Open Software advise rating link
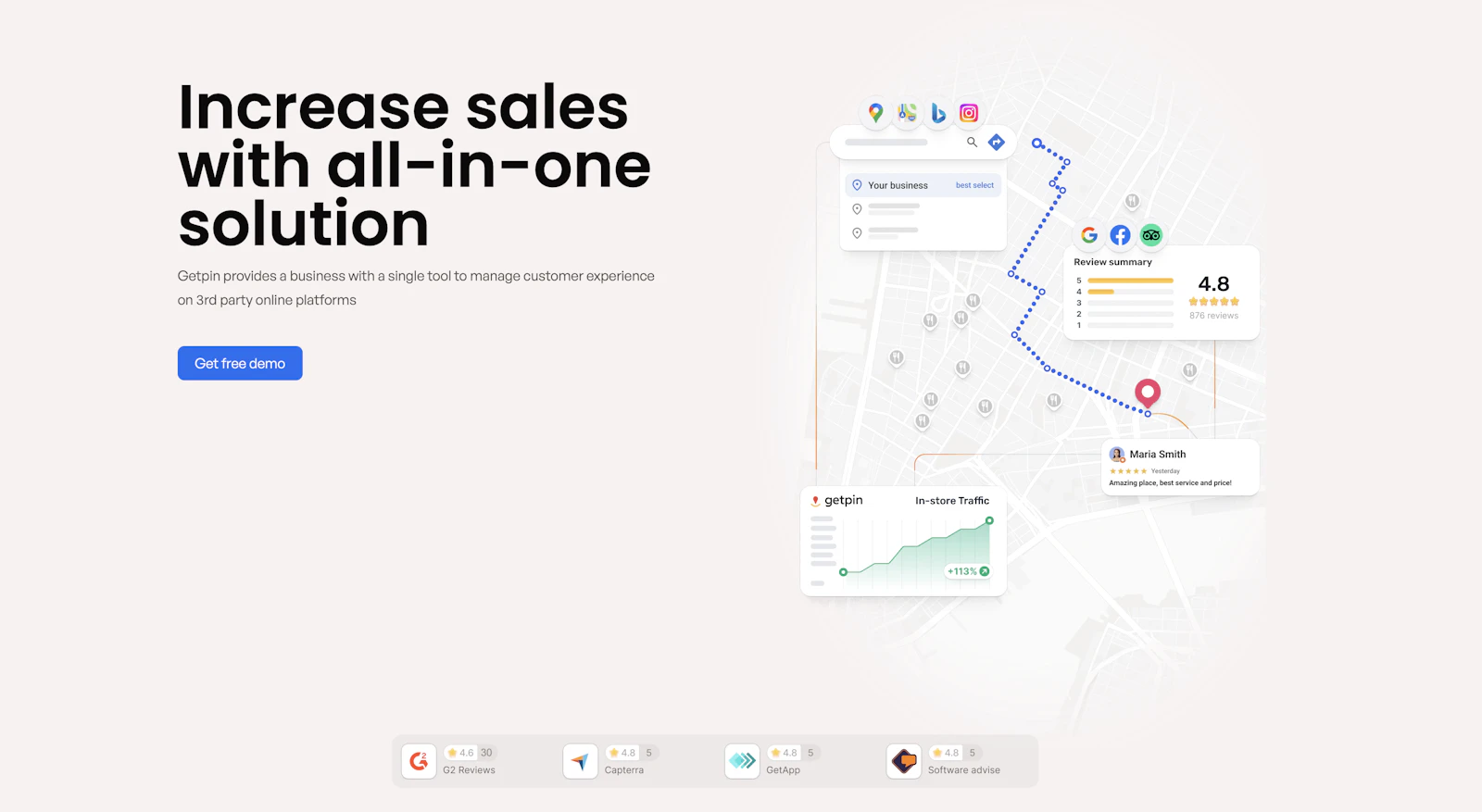This screenshot has width=1482, height=812. point(964,770)
